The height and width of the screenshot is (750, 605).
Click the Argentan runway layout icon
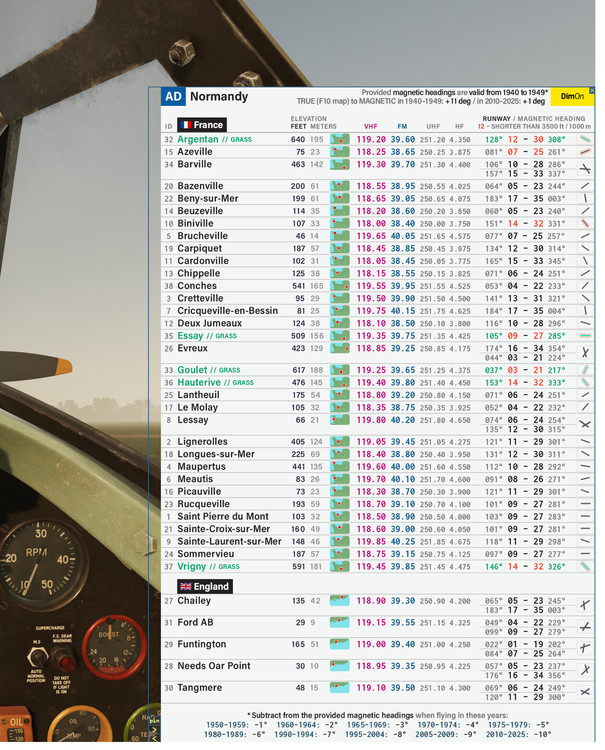(585, 140)
